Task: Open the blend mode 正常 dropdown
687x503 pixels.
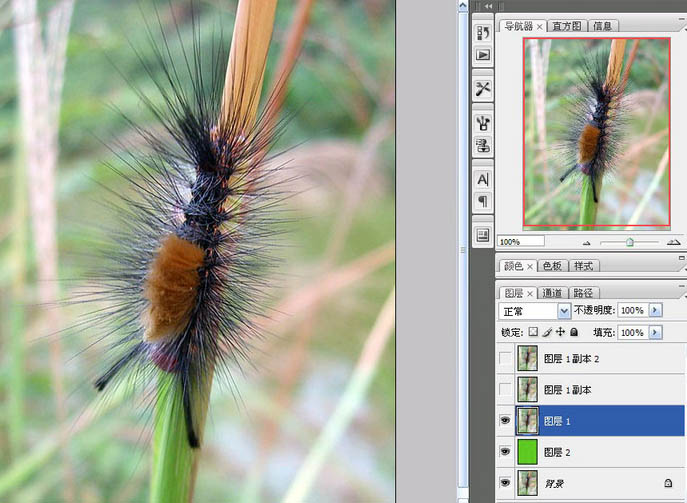Action: coord(564,311)
